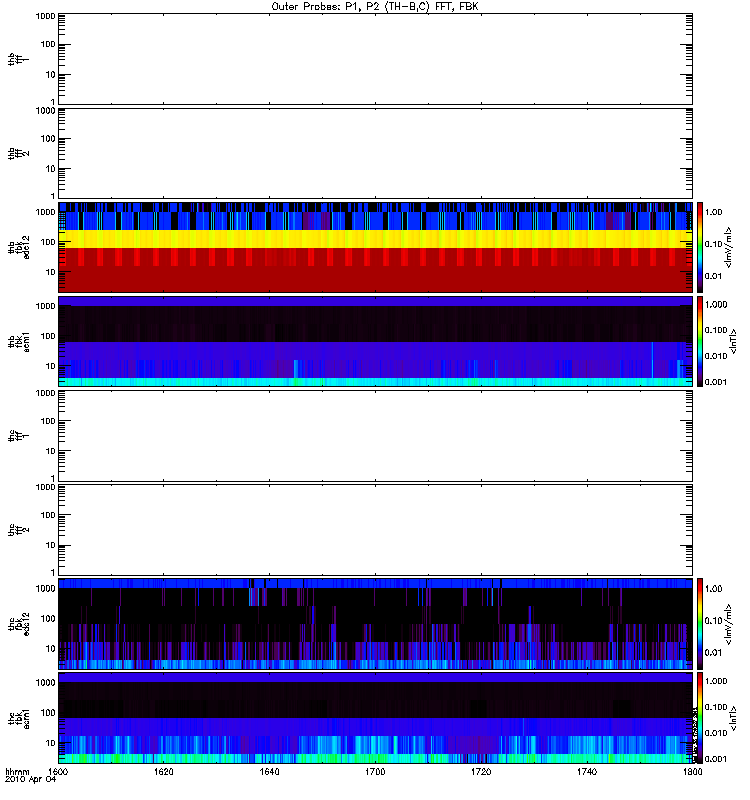
Task: Click the 1.00 tick on thb edc12 color bar
Action: coord(714,212)
